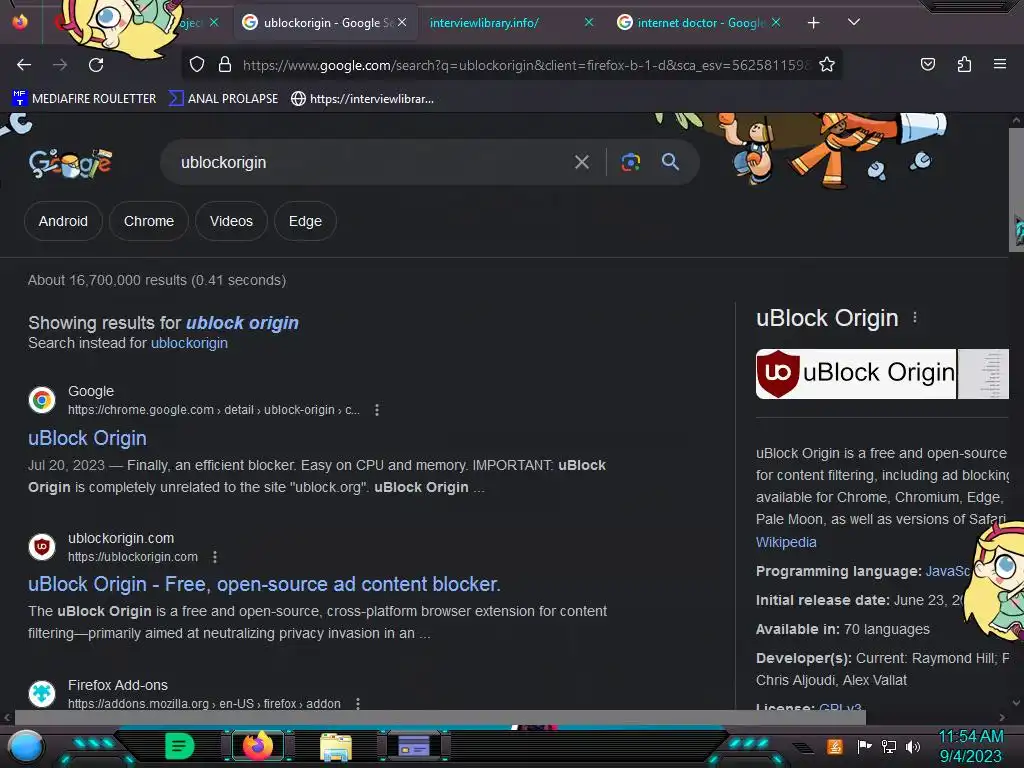Open a new tab with plus button
Screen dimensions: 1024x768
[813, 23]
